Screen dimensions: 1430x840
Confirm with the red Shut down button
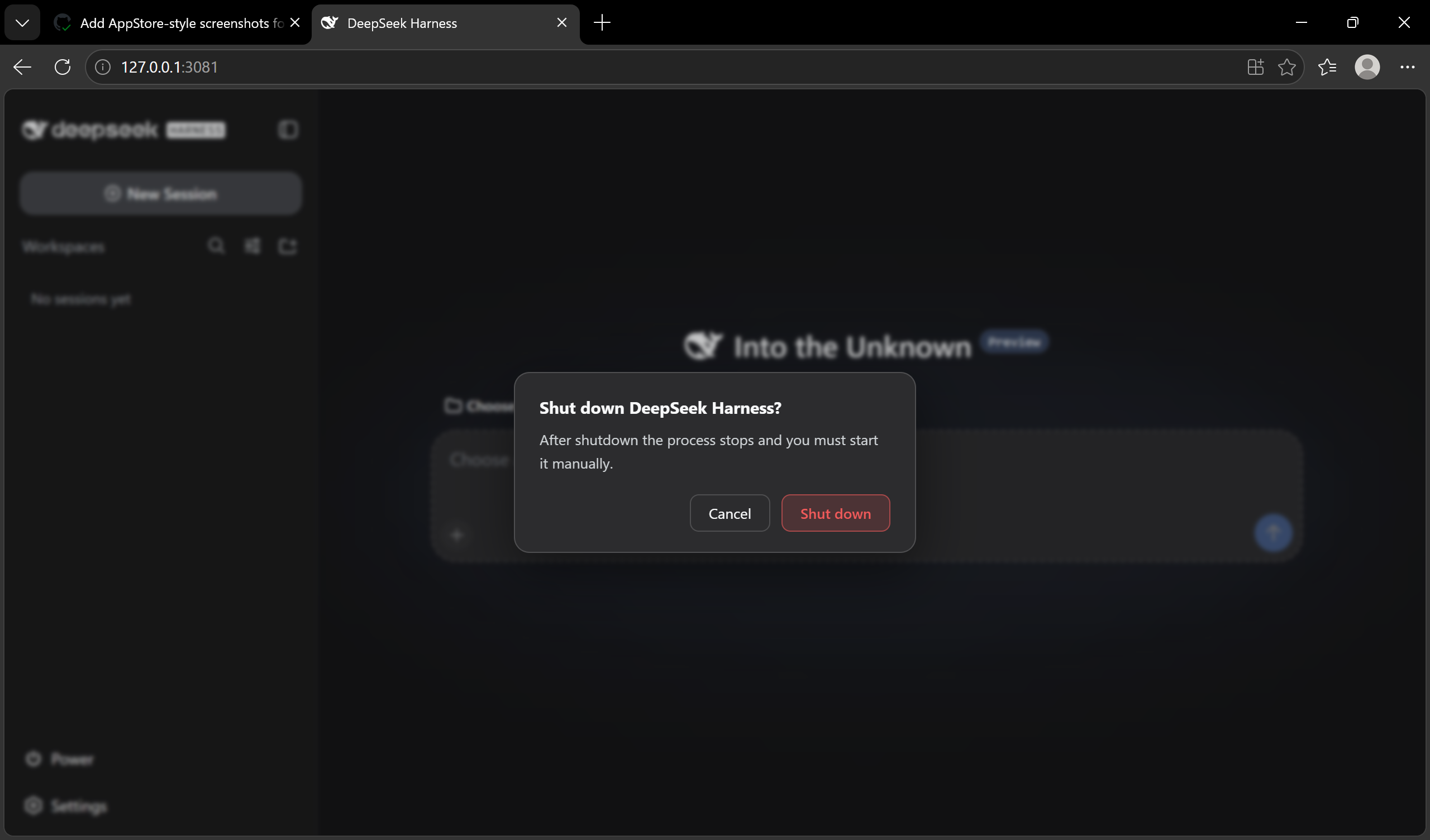pyautogui.click(x=835, y=513)
